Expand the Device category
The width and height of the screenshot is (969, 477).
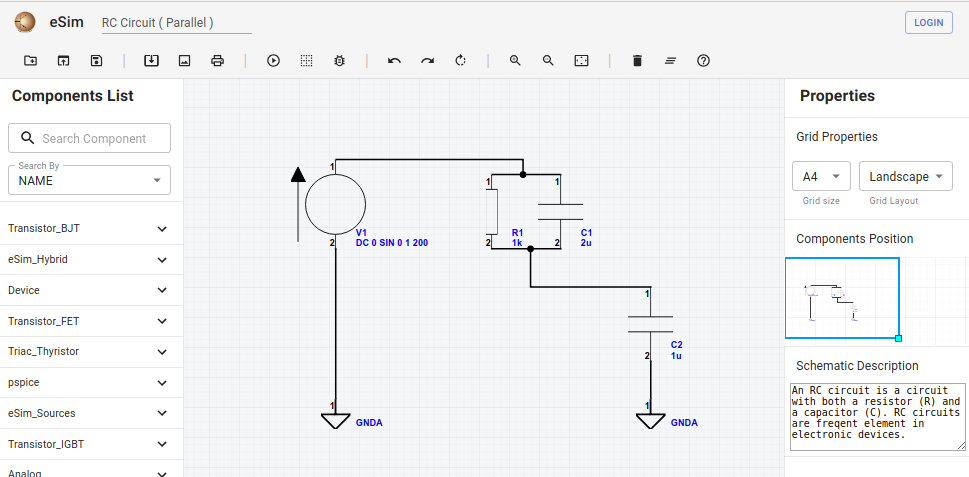pyautogui.click(x=91, y=290)
